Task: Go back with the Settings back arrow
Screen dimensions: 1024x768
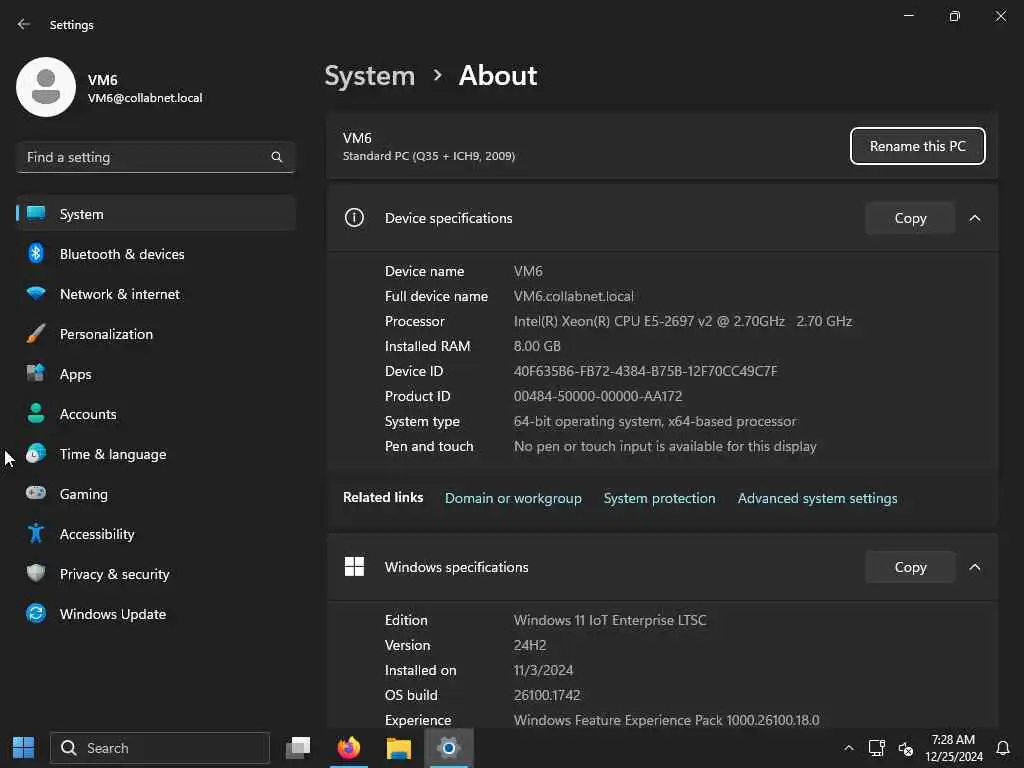Action: tap(24, 24)
